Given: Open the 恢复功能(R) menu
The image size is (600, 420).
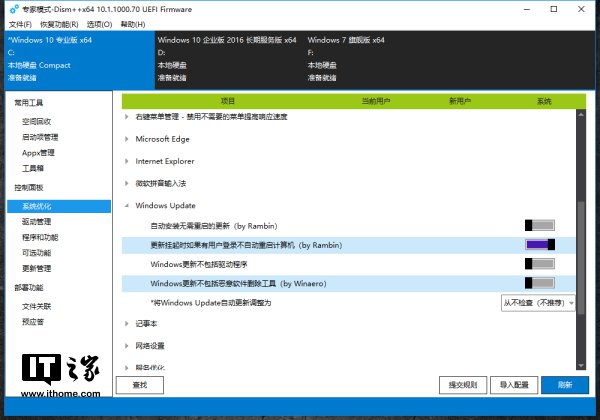Looking at the screenshot, I should tap(60, 23).
